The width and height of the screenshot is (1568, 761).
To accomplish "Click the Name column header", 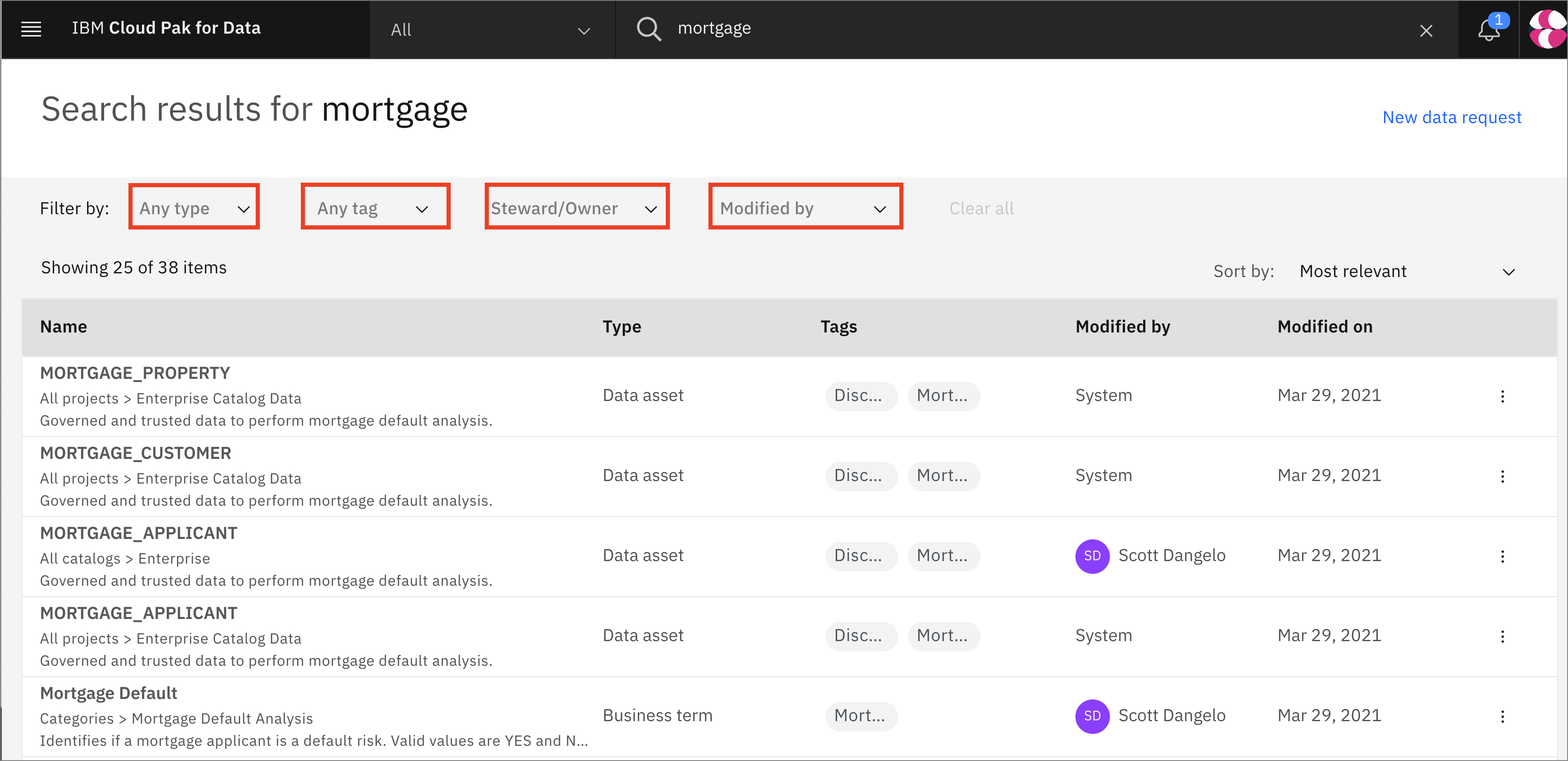I will pyautogui.click(x=63, y=327).
